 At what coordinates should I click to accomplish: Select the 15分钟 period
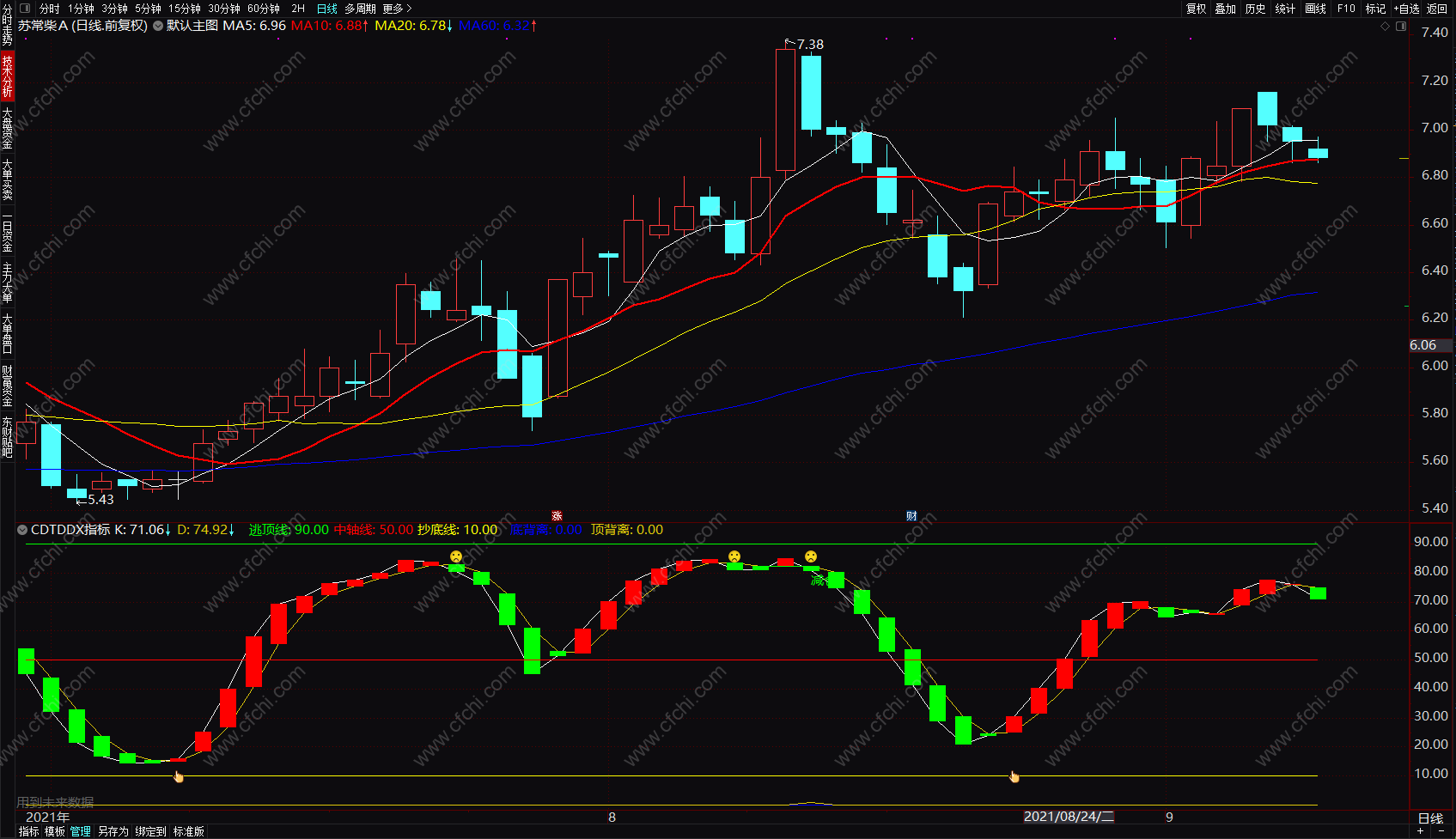tap(185, 9)
